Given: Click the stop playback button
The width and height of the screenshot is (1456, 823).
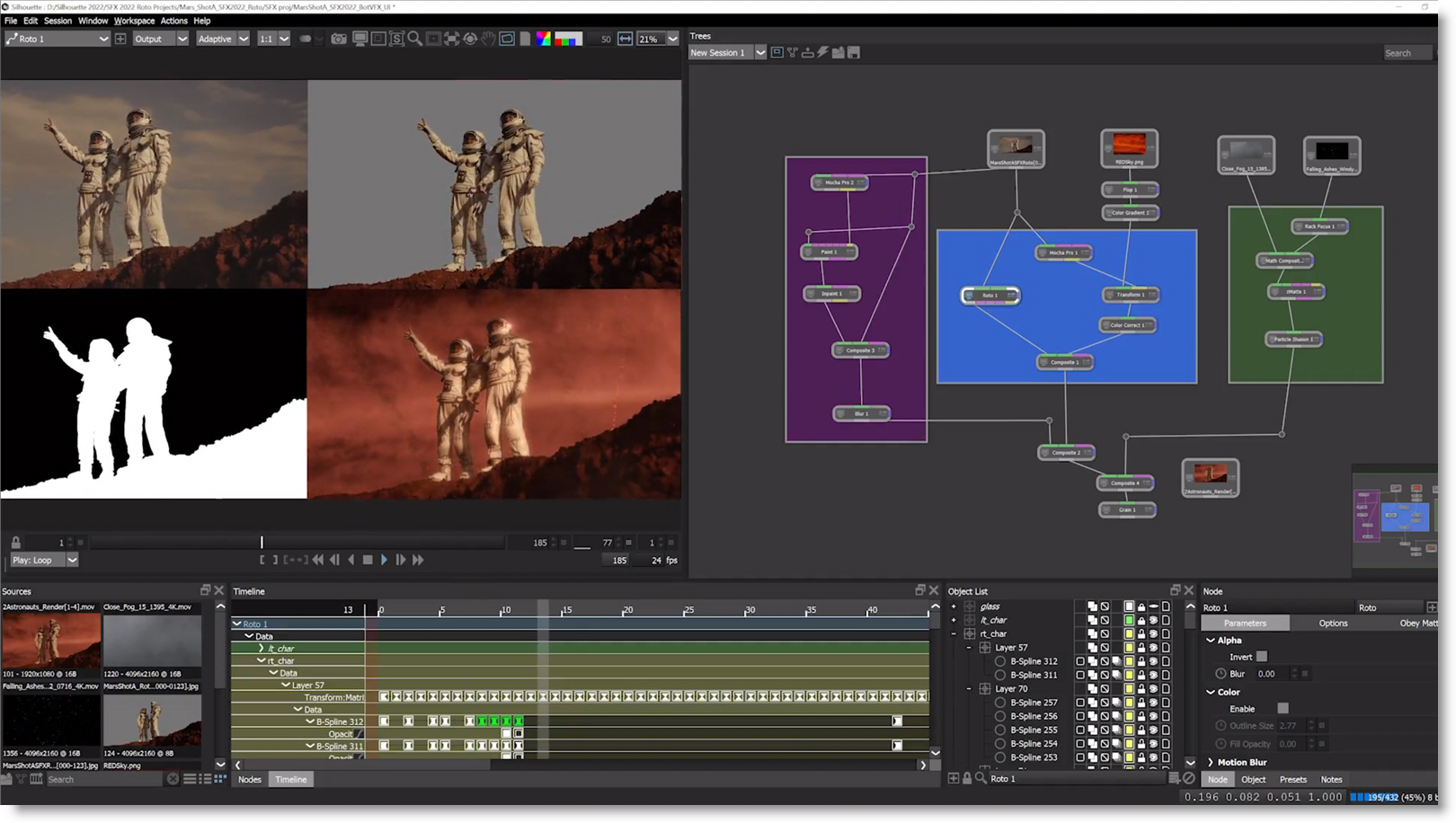Looking at the screenshot, I should pyautogui.click(x=368, y=560).
